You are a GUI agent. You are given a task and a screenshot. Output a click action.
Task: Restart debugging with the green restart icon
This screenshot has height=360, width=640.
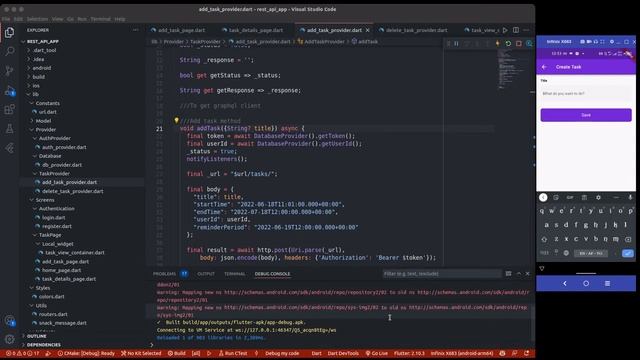click(508, 43)
